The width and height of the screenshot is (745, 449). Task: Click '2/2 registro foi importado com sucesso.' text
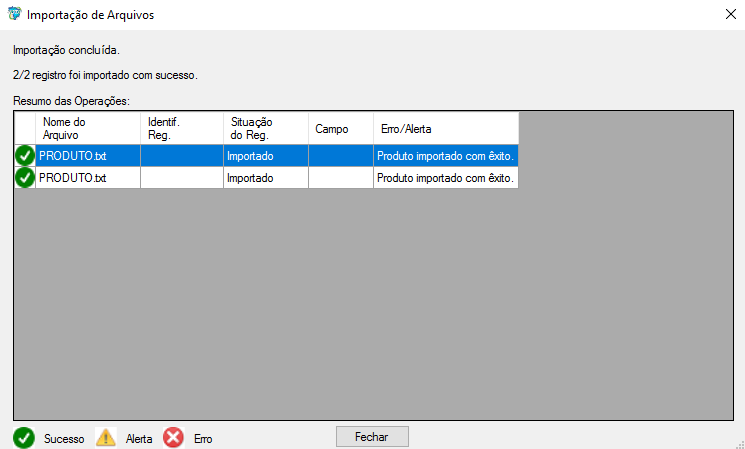[x=105, y=75]
